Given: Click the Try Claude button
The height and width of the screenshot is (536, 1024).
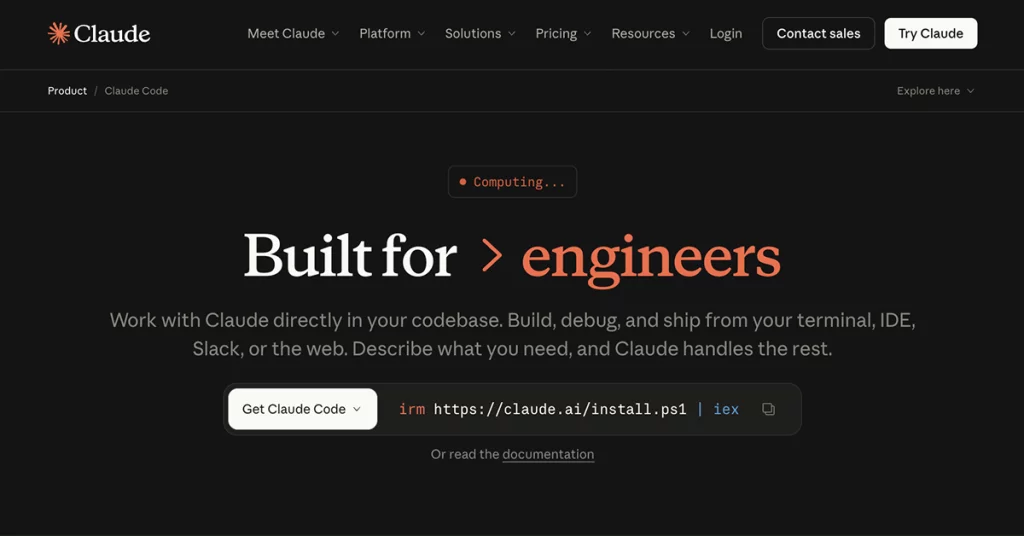Looking at the screenshot, I should (931, 33).
